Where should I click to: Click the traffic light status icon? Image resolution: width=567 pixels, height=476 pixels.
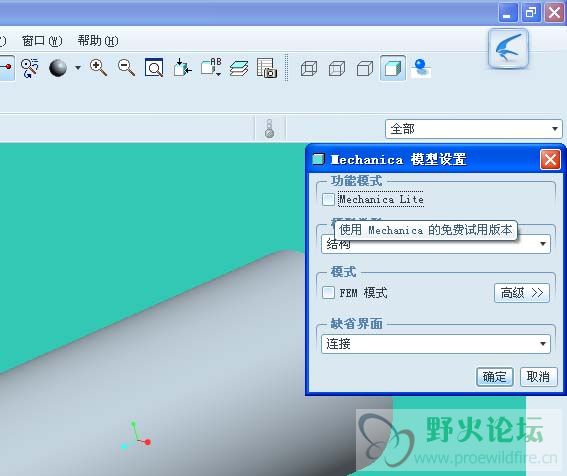269,128
